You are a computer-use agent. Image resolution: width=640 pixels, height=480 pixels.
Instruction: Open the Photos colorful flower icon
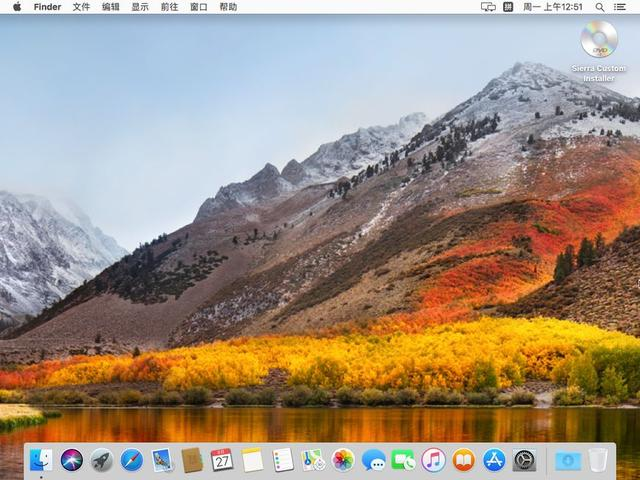point(343,460)
